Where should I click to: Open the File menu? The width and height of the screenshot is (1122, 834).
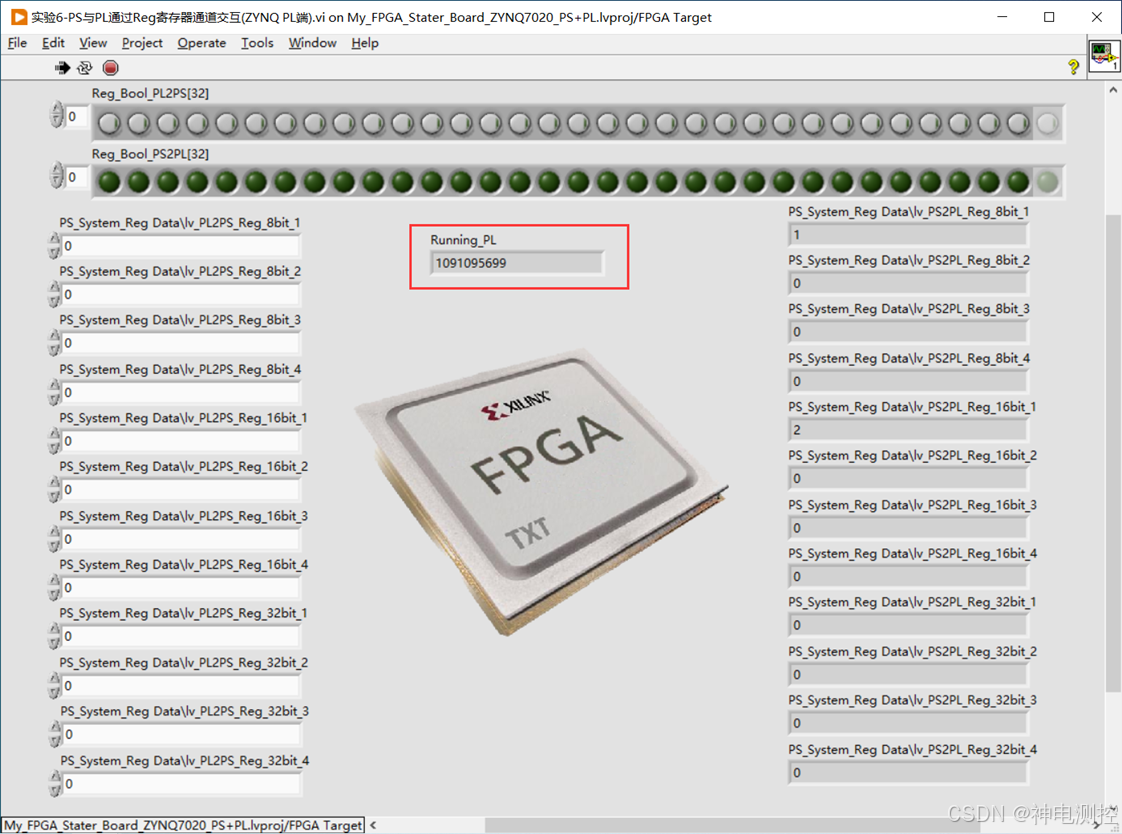point(17,43)
